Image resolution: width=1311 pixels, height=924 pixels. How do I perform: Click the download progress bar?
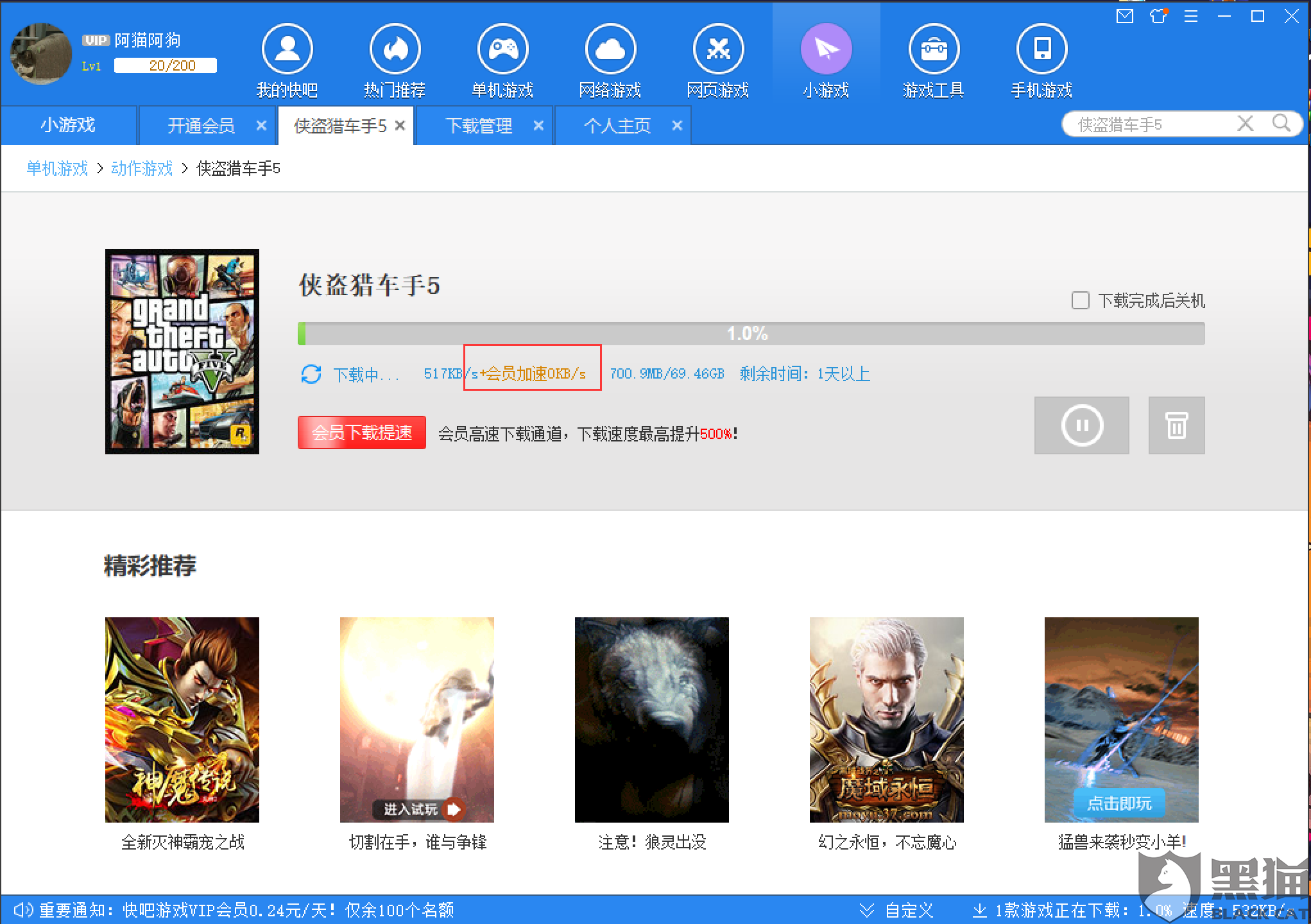pos(751,334)
